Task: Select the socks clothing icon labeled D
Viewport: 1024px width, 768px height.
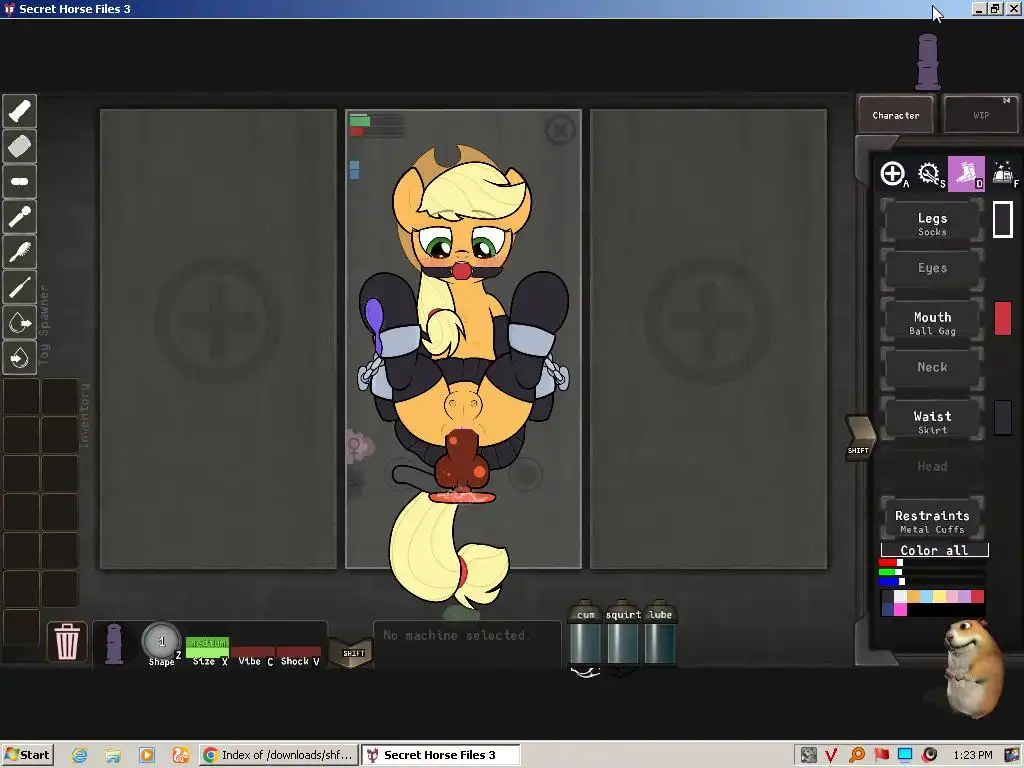Action: click(966, 174)
